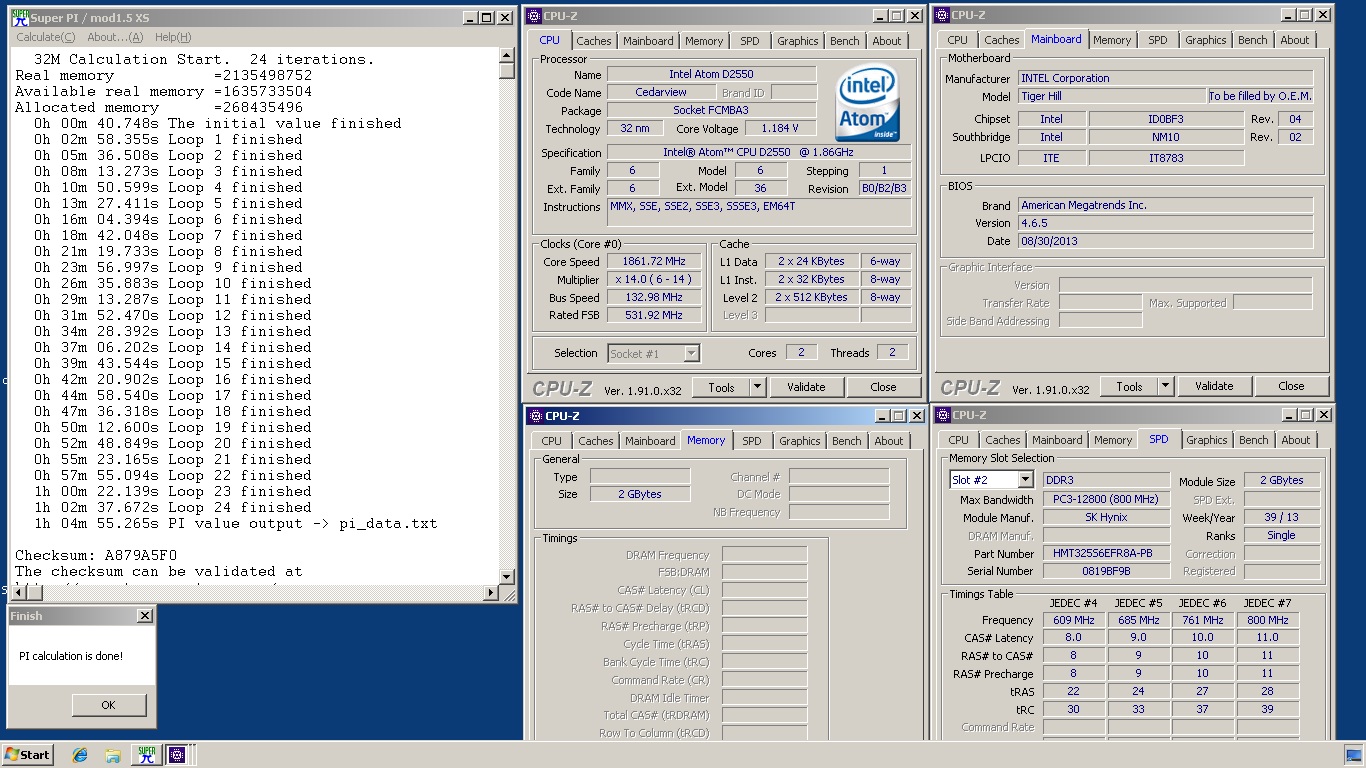Screen dimensions: 1366x768
Task: Click the 'Checksum: A879A5F0' line in Super PI
Action: 96,555
